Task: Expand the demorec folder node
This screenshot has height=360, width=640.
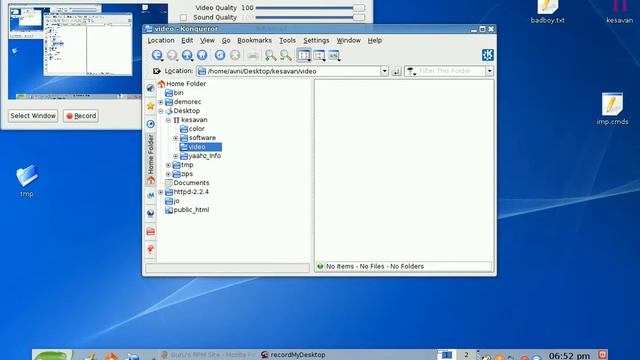Action: (161, 102)
